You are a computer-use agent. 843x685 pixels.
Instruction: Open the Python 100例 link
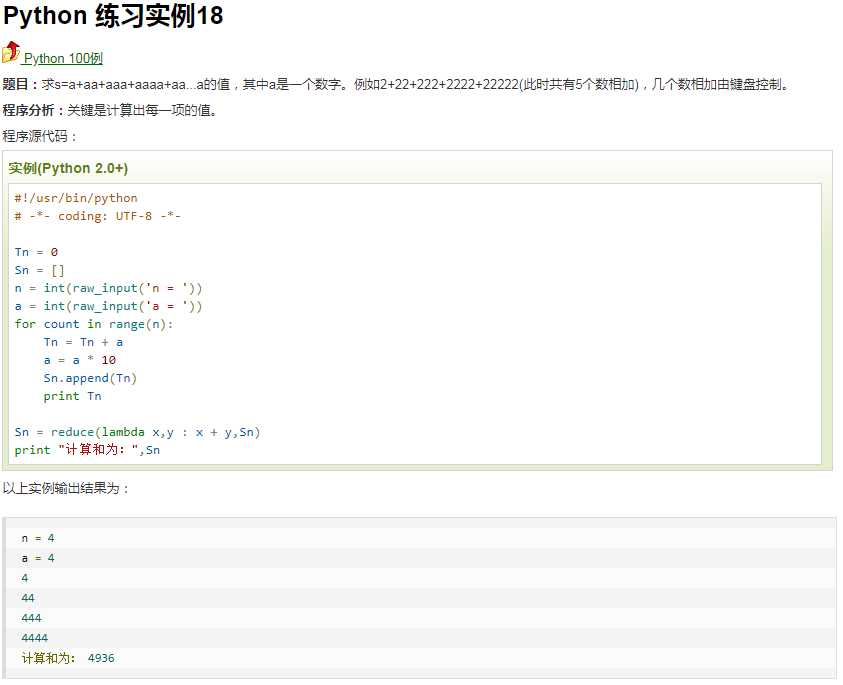[x=63, y=58]
